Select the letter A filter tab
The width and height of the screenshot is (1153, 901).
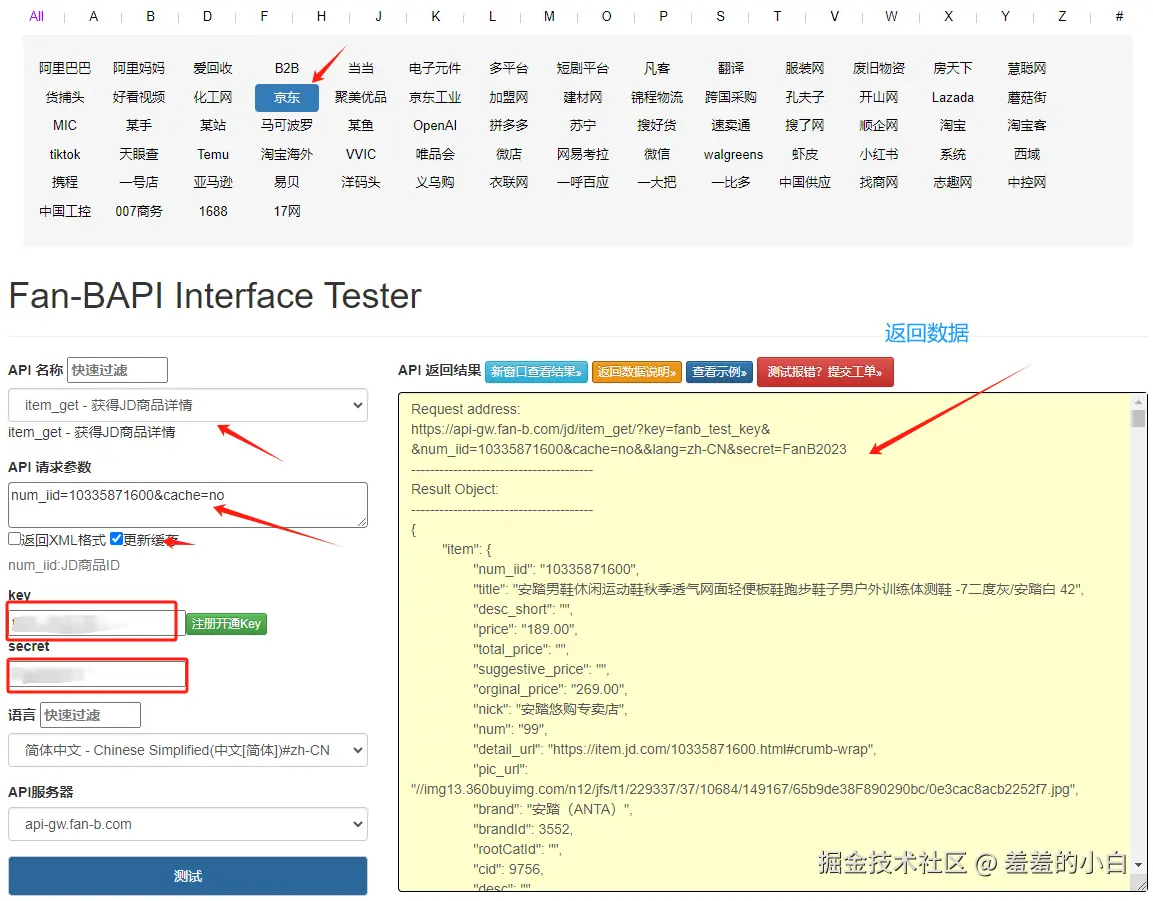93,16
